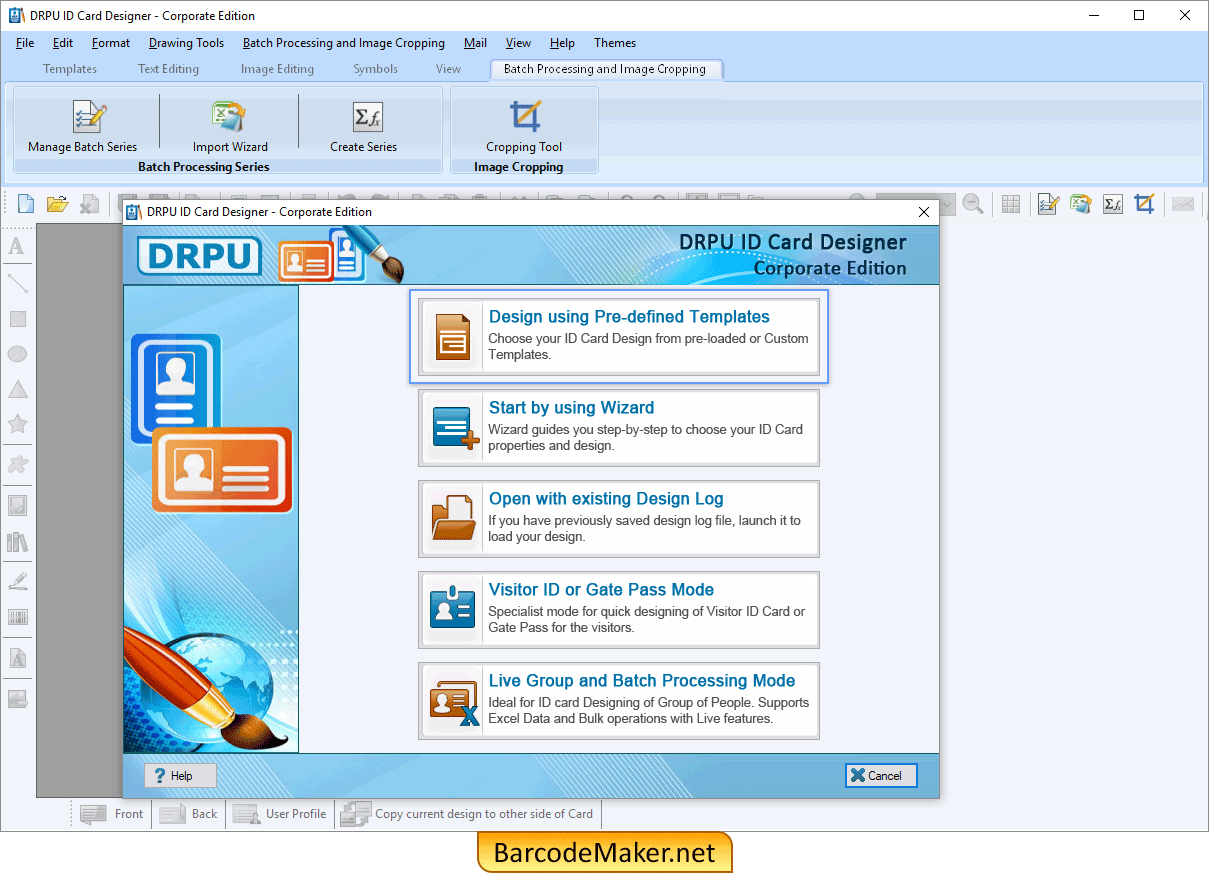Click the Create Series ribbon icon

[368, 117]
